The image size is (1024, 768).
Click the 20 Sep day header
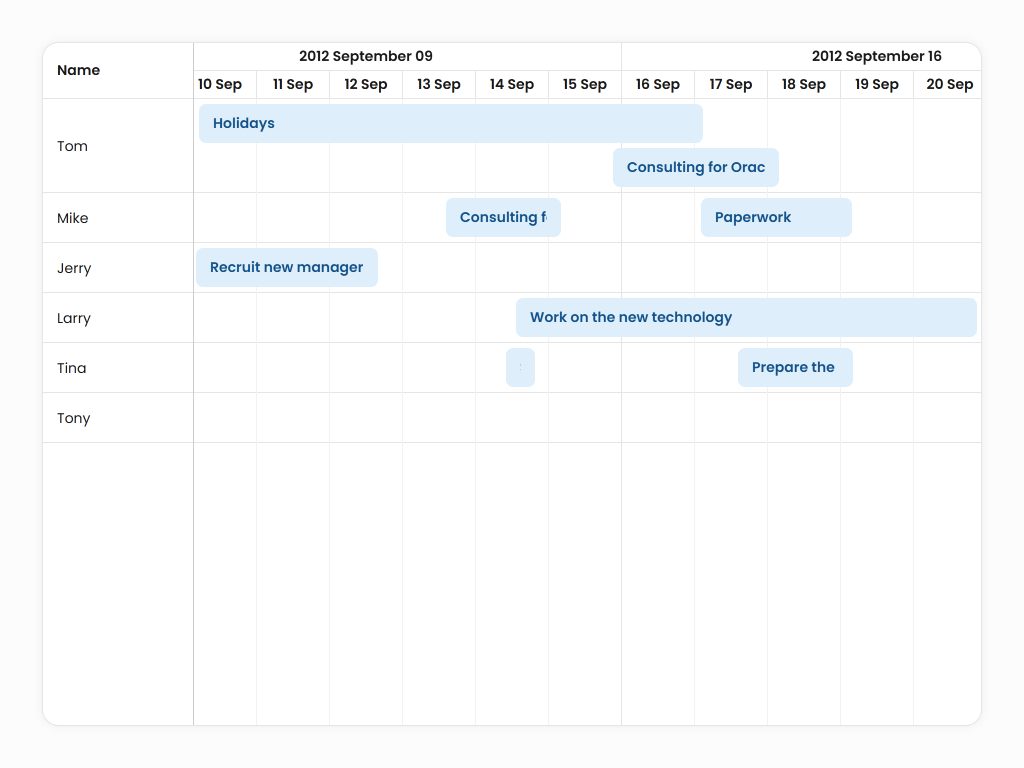(x=949, y=85)
